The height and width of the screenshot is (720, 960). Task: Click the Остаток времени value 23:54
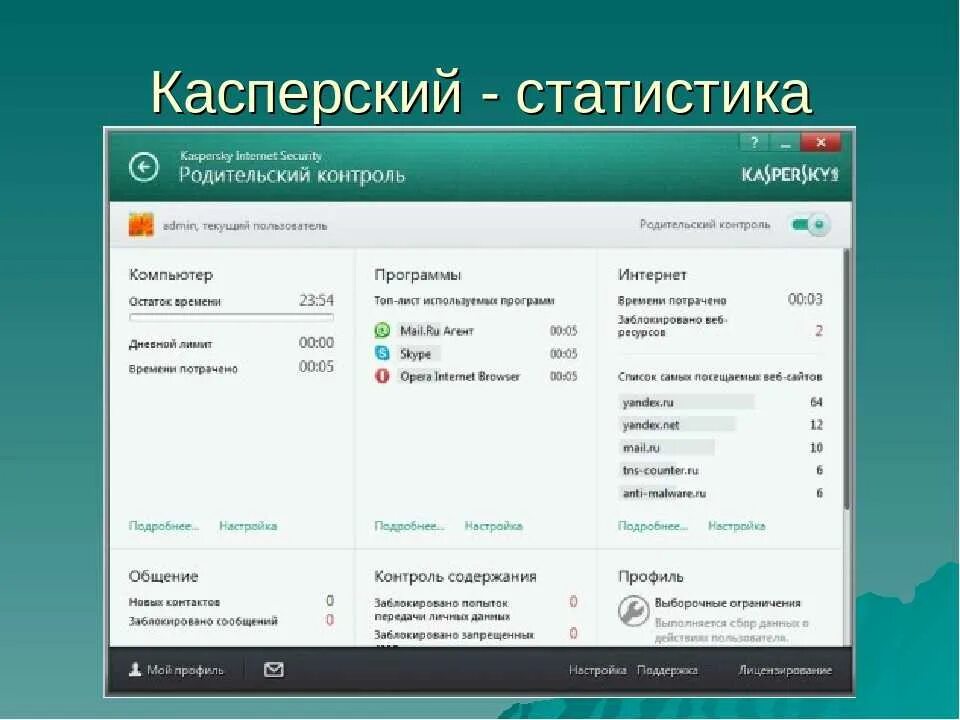pyautogui.click(x=317, y=300)
